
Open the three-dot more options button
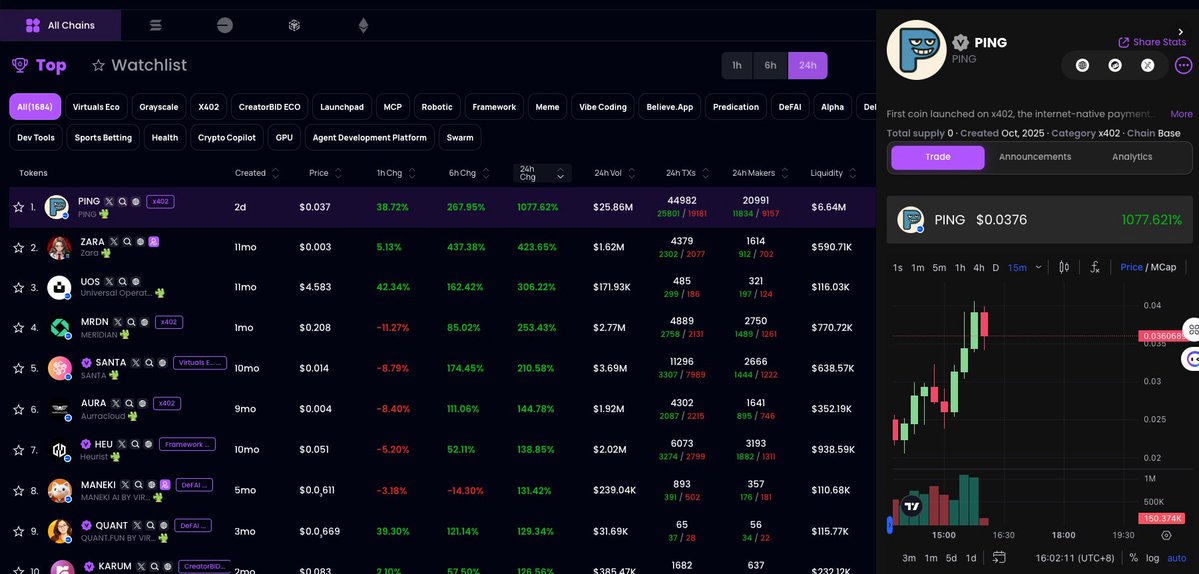tap(1183, 65)
